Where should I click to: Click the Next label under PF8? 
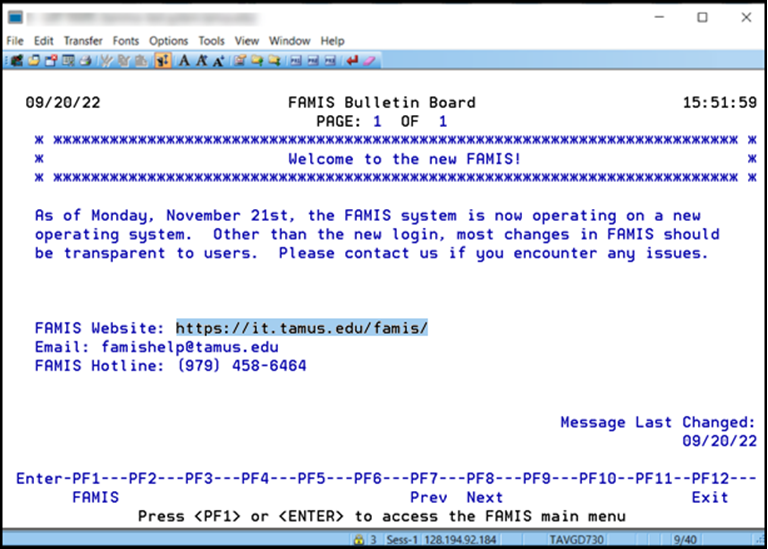(485, 497)
